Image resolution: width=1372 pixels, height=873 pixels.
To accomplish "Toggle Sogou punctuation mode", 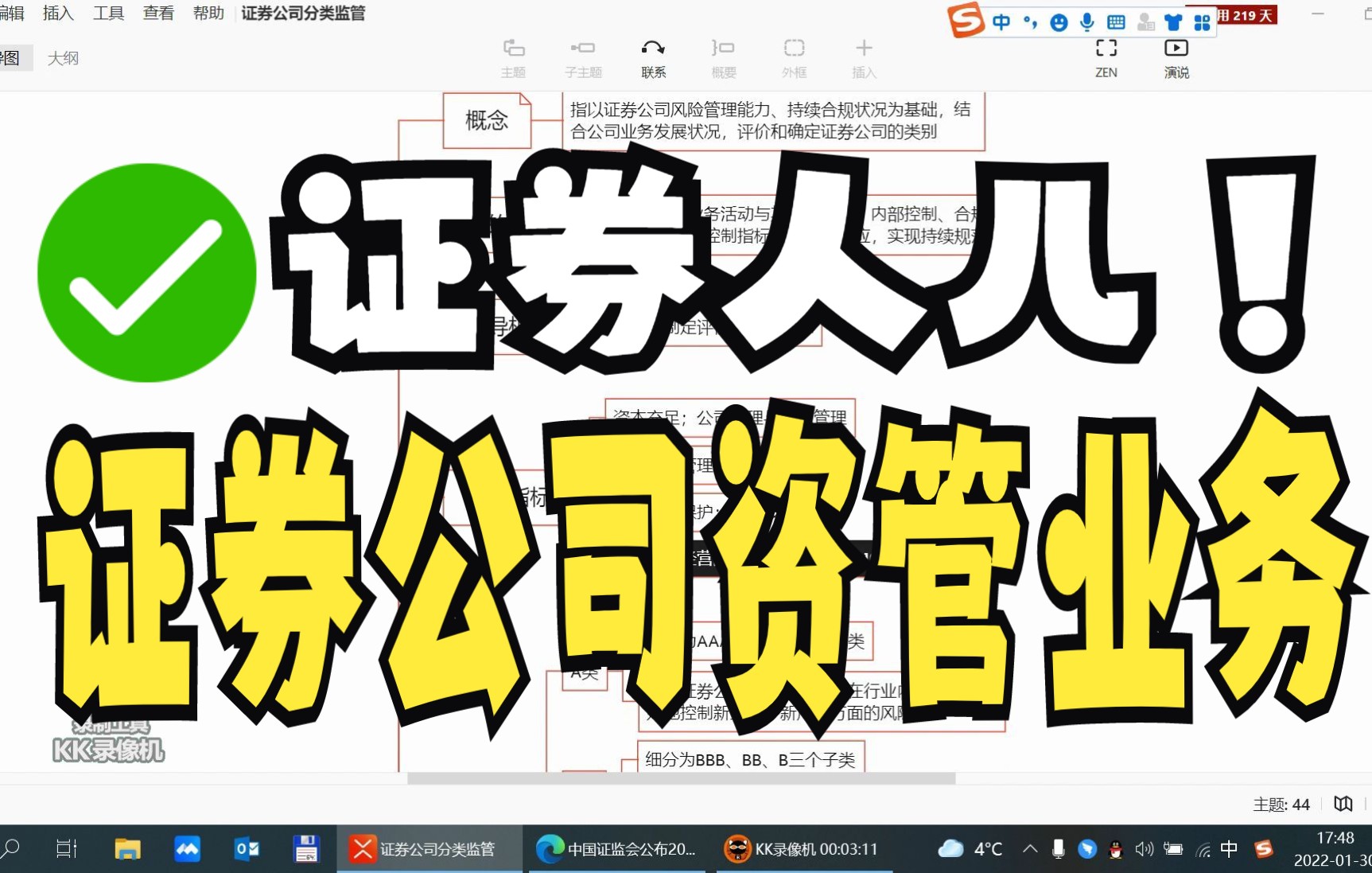I will (1030, 22).
